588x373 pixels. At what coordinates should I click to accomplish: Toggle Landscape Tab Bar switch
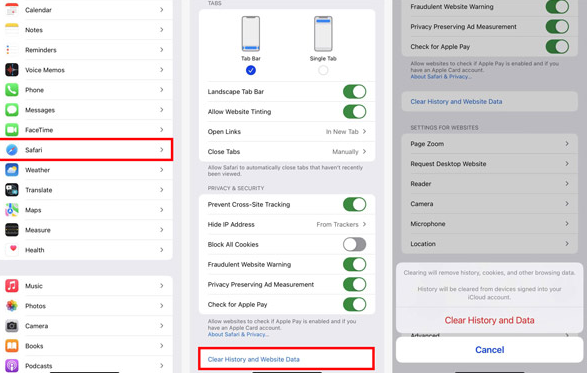[x=354, y=91]
